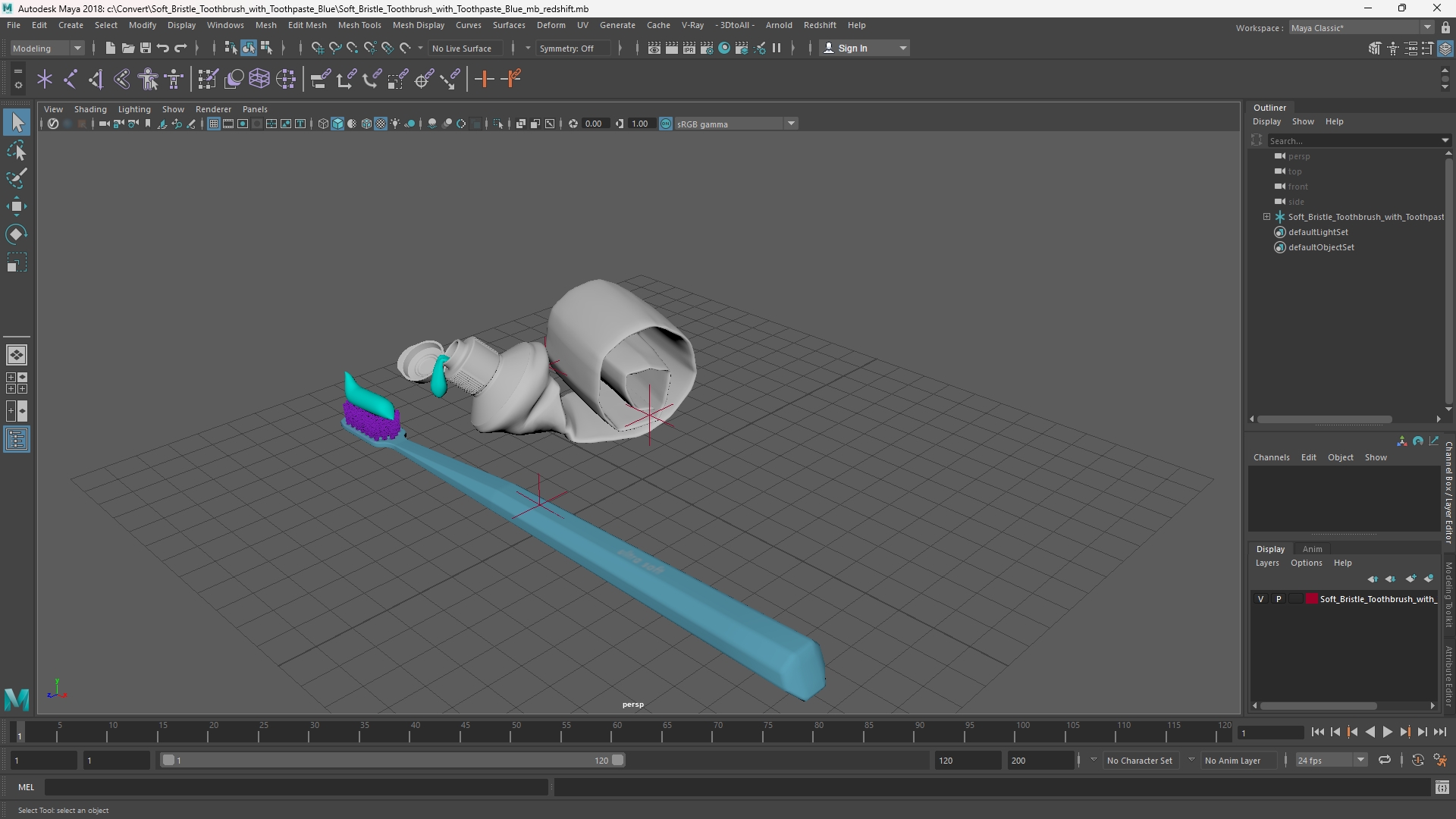Viewport: 1456px width, 819px height.
Task: Click the plus shelf icon
Action: pyautogui.click(x=484, y=79)
